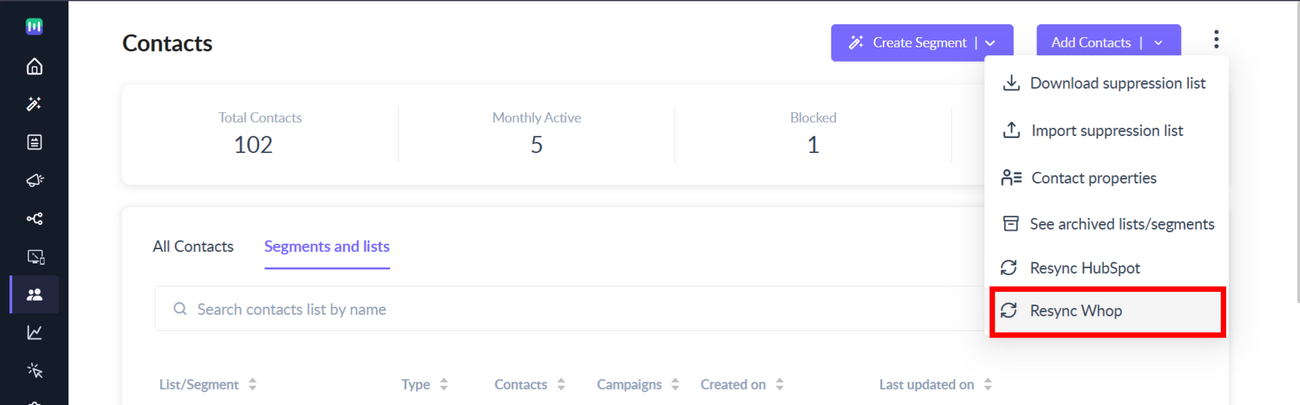Click the Monthly Active value 5
Viewport: 1300px width, 405px height.
coord(536,145)
